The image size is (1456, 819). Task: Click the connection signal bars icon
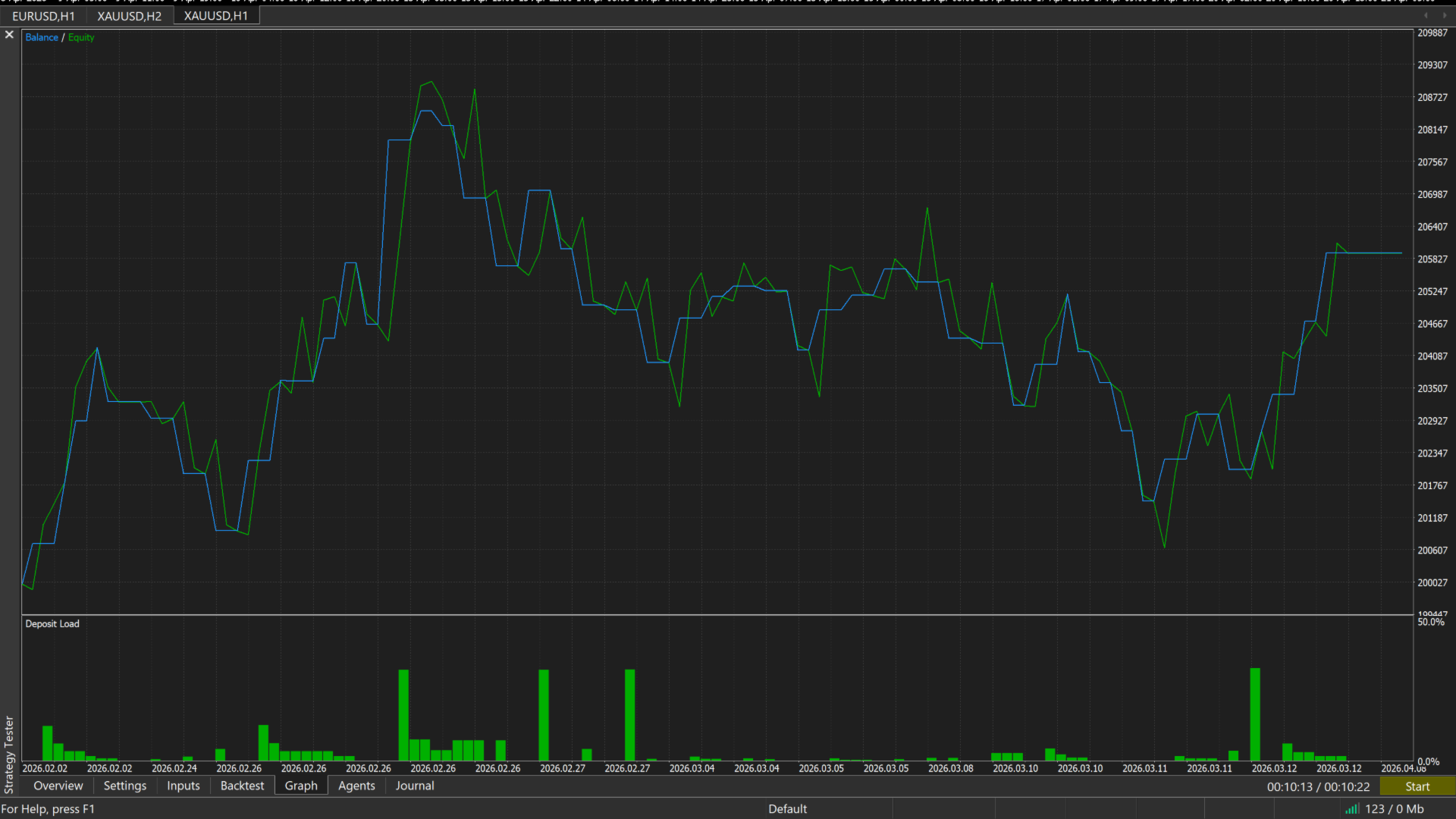click(1351, 809)
